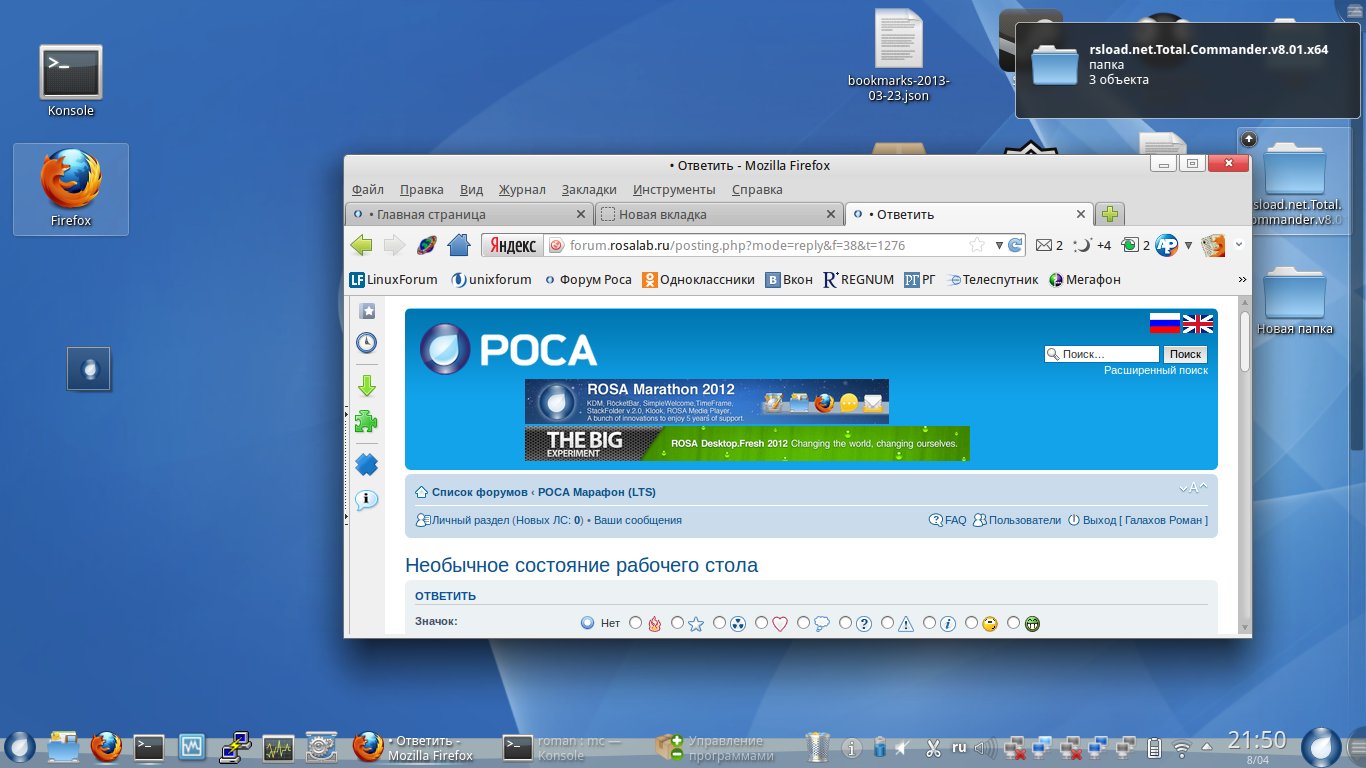
Task: Open the Журнал menu
Action: tap(522, 190)
